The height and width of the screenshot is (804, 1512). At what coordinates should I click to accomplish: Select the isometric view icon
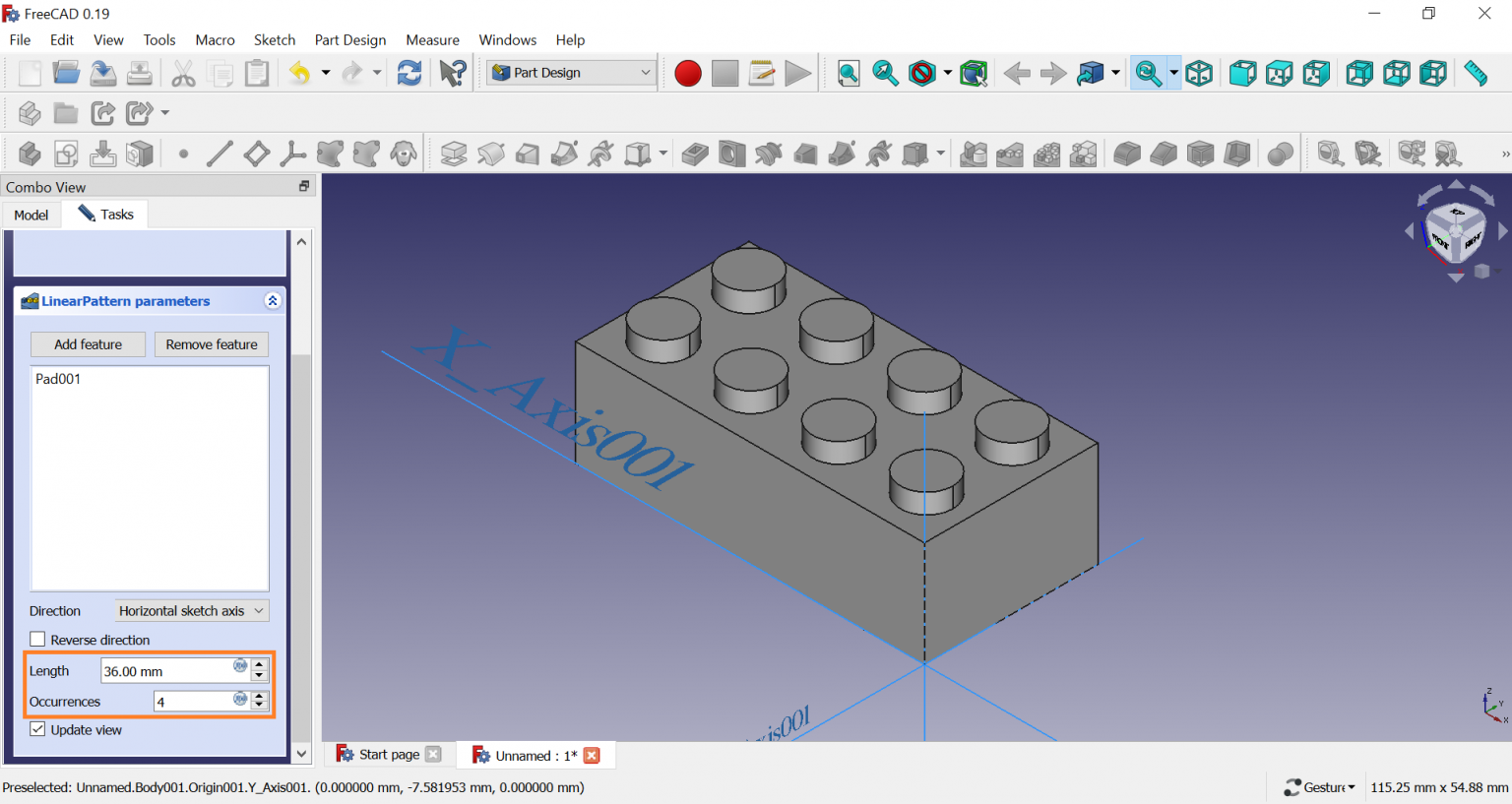[1199, 74]
